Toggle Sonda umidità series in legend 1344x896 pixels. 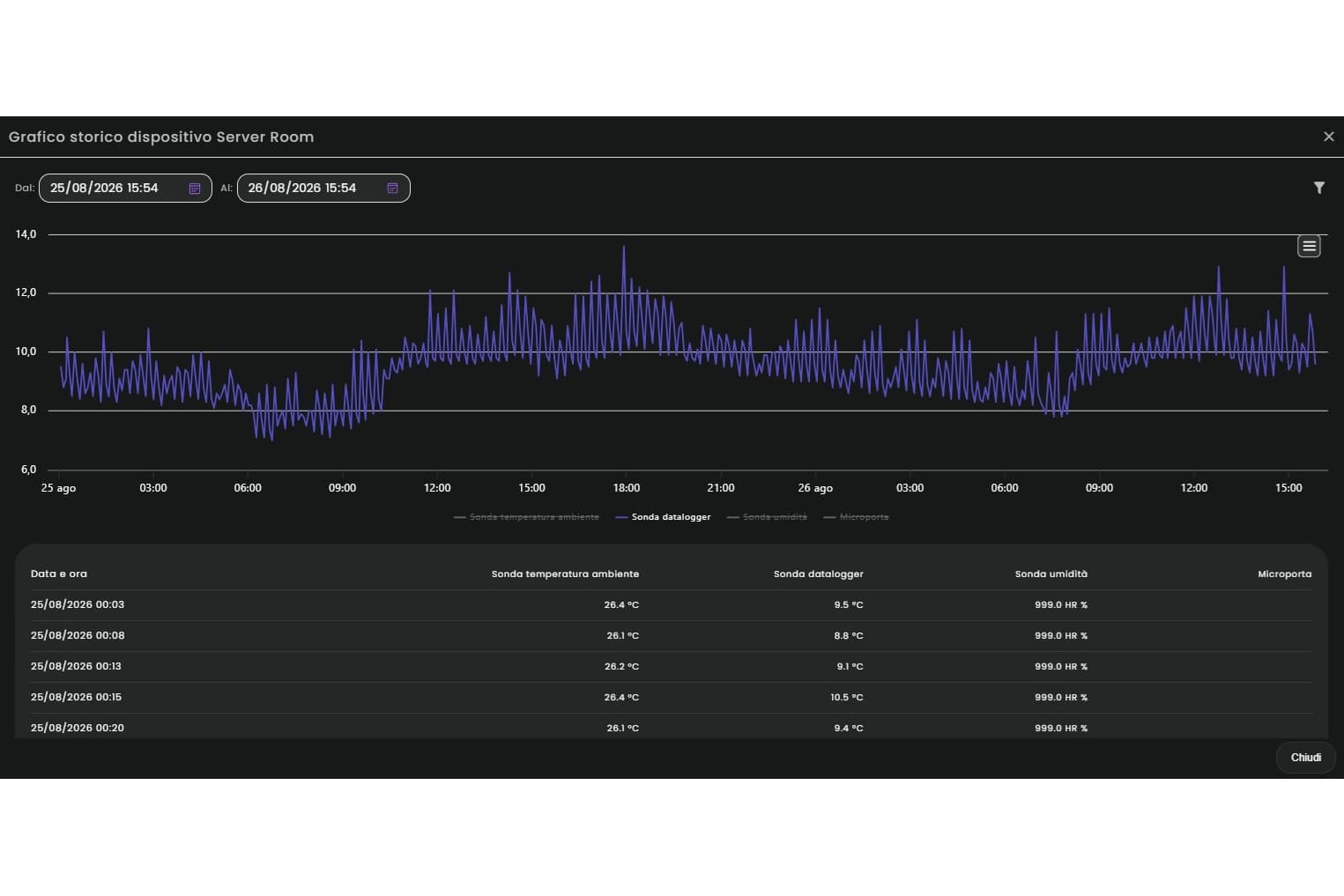pos(767,517)
